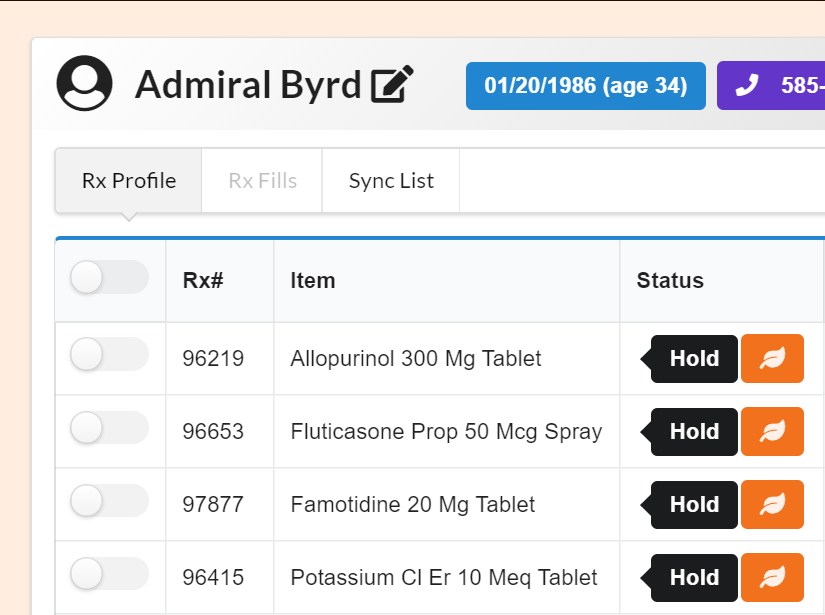Viewport: 825px width, 615px height.
Task: Click the patient avatar icon
Action: click(x=85, y=84)
